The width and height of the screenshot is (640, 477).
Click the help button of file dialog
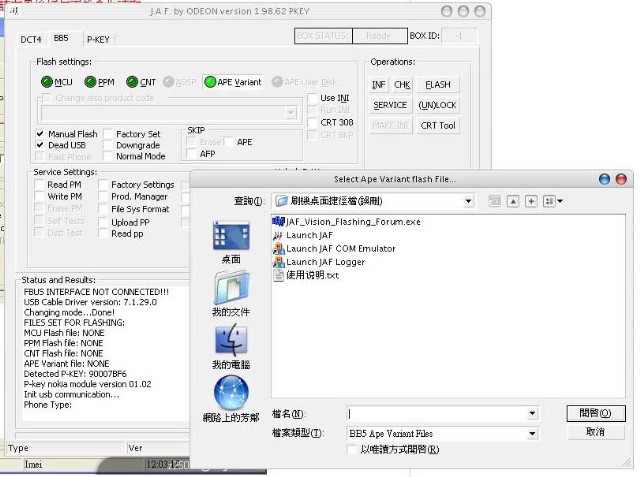[604, 179]
